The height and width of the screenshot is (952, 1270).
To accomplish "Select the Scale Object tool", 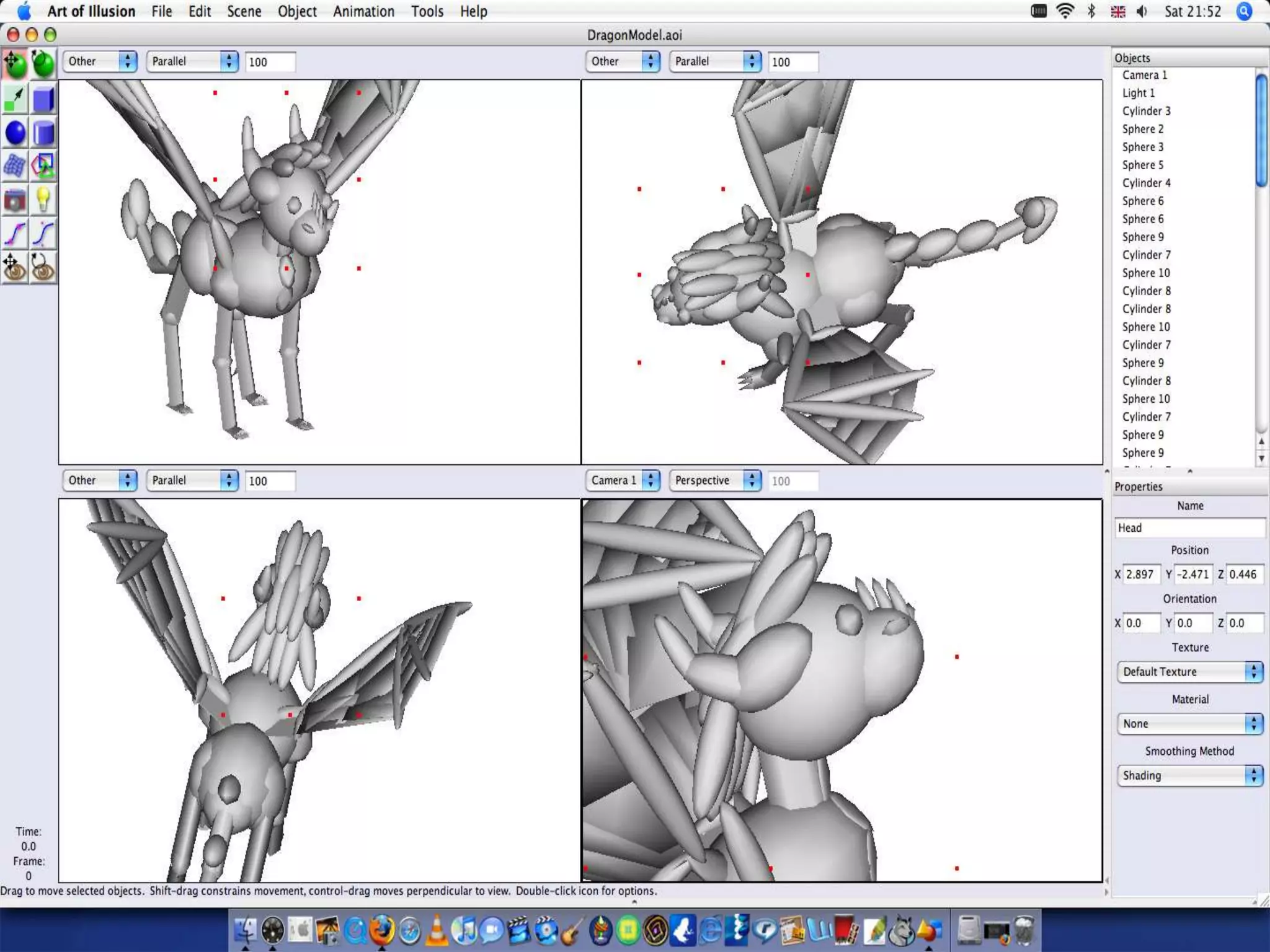I will pos(15,99).
